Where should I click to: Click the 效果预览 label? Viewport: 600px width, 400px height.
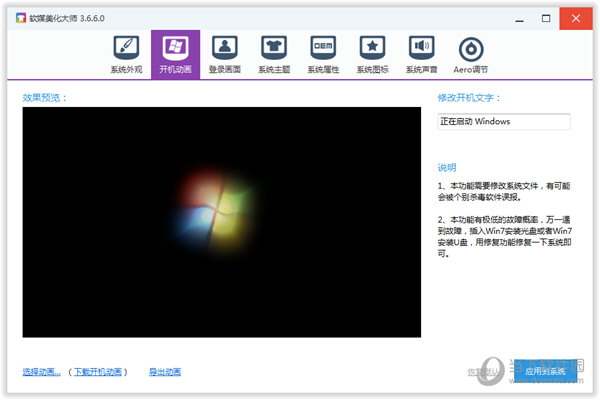44,98
